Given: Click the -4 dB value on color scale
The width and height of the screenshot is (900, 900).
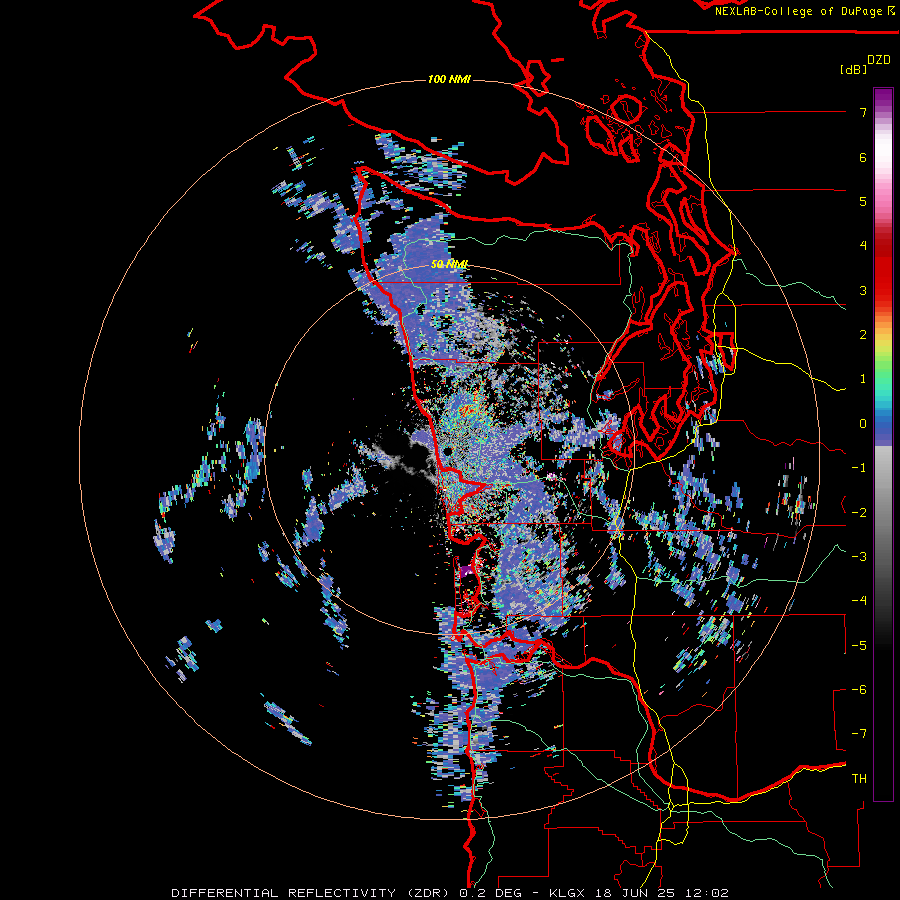Looking at the screenshot, I should 859,601.
